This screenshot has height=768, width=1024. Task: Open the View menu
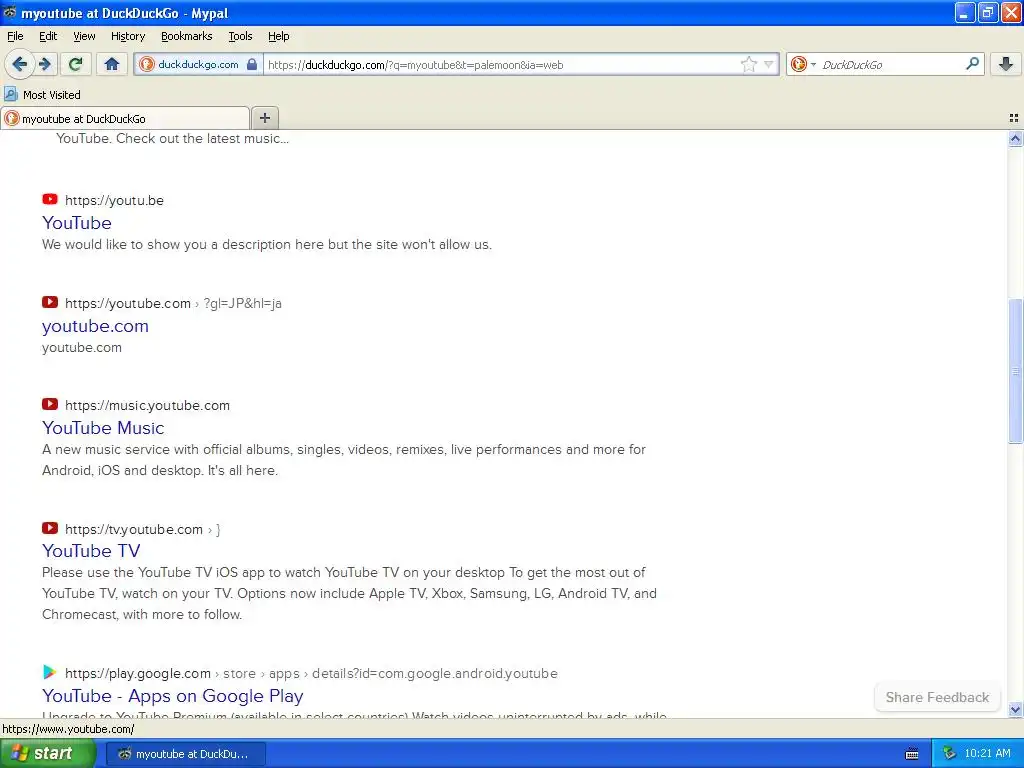tap(84, 36)
